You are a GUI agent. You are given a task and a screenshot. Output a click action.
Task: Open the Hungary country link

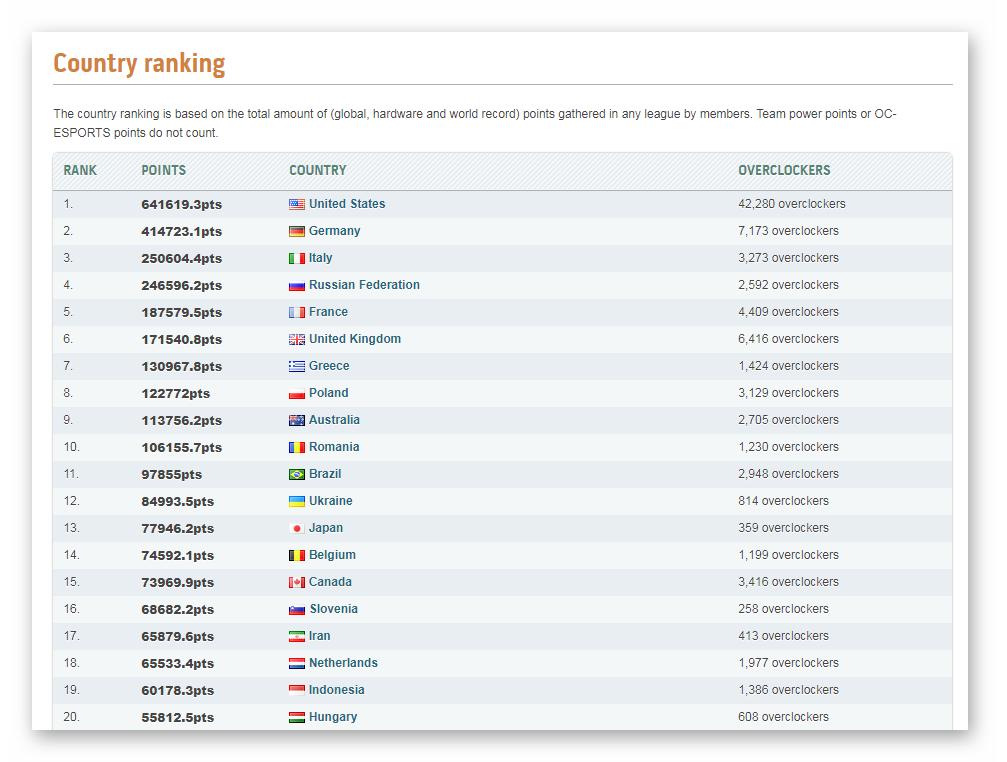pyautogui.click(x=333, y=716)
